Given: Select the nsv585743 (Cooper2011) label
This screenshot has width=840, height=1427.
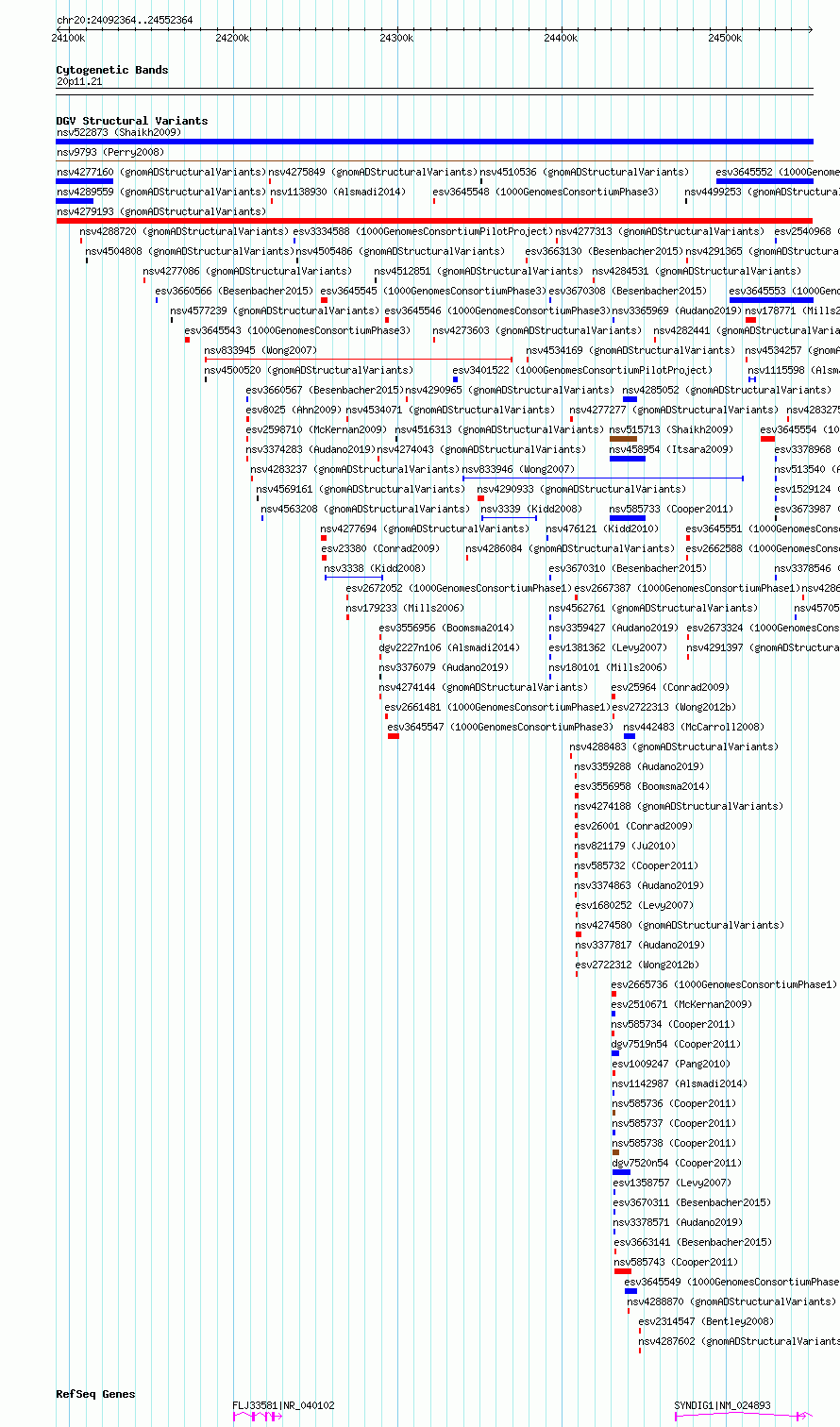Looking at the screenshot, I should tap(676, 1262).
